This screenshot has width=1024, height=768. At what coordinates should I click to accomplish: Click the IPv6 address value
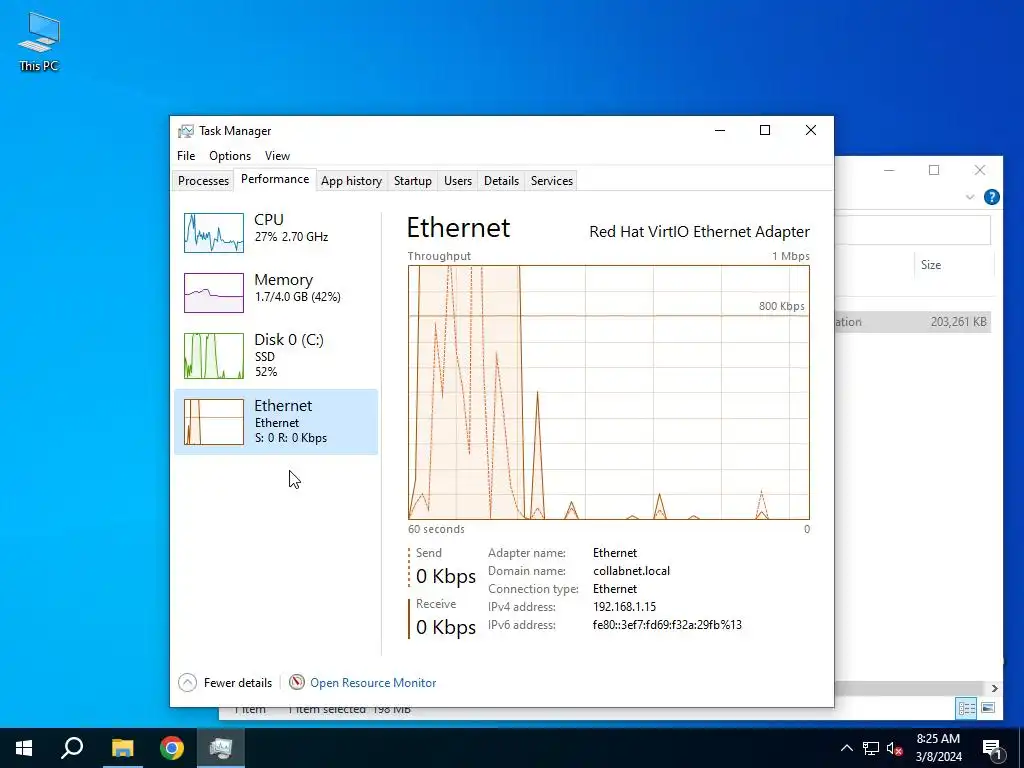point(667,625)
